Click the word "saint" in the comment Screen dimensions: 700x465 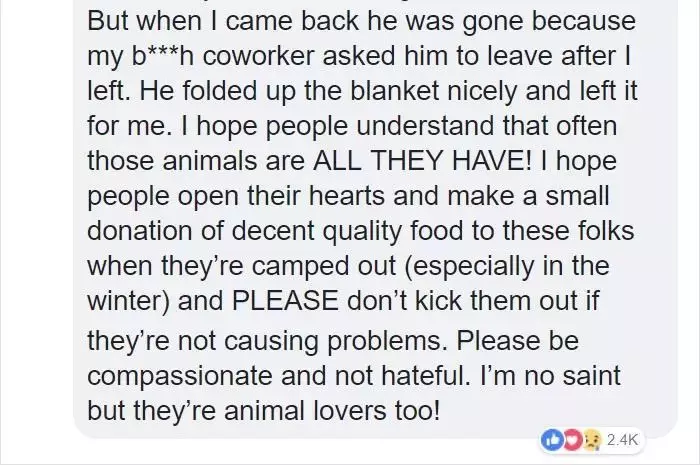pyautogui.click(x=592, y=375)
